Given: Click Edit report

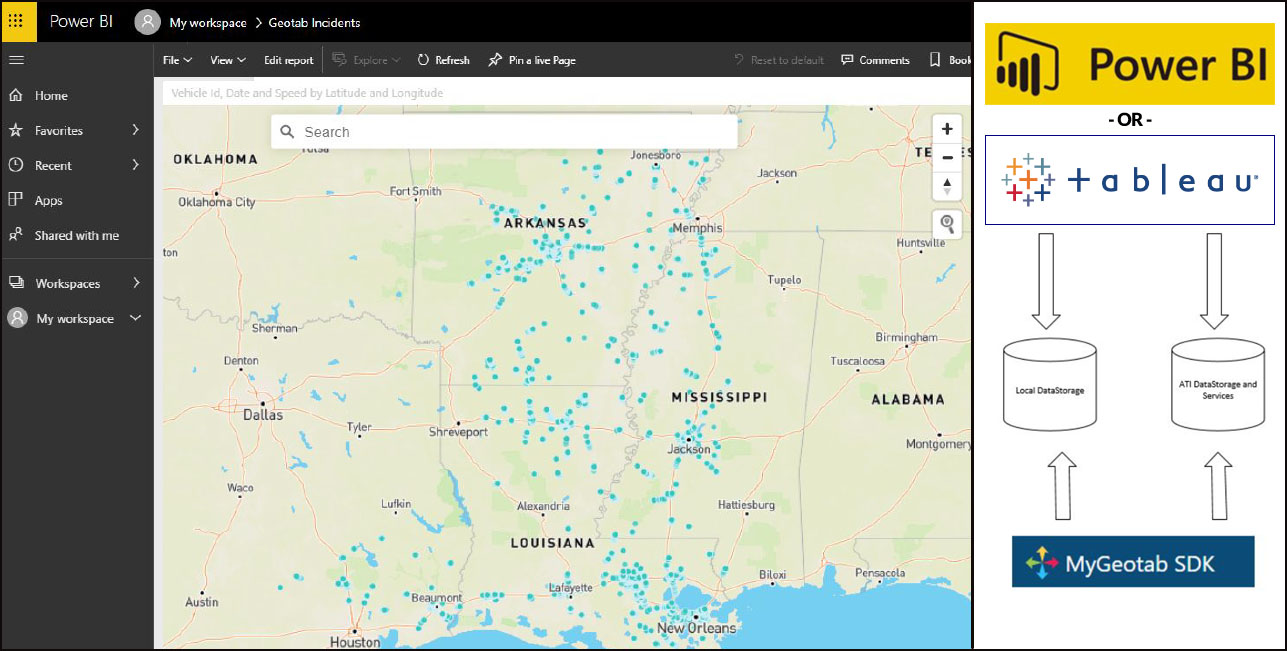Looking at the screenshot, I should [288, 60].
